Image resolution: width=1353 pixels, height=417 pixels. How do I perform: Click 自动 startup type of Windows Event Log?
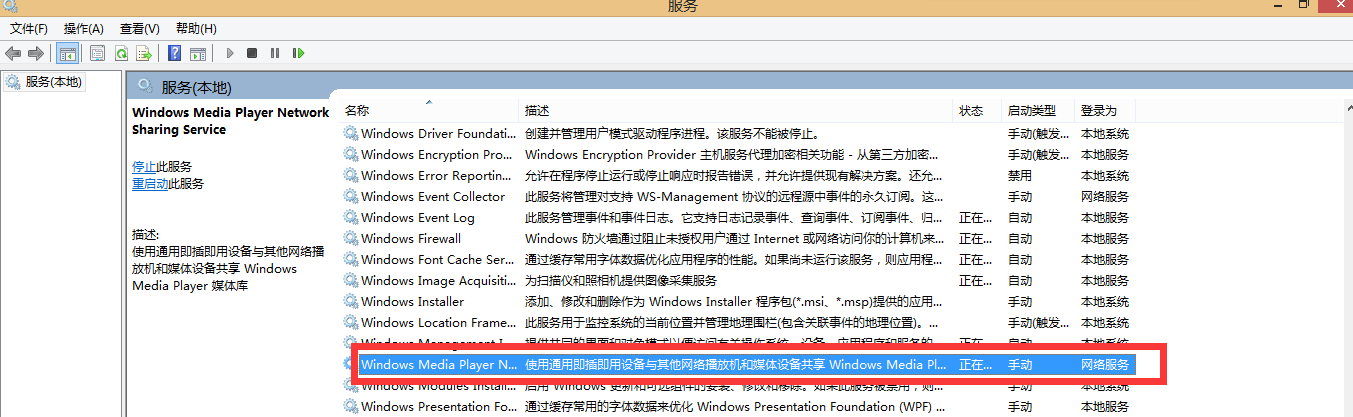point(1019,217)
